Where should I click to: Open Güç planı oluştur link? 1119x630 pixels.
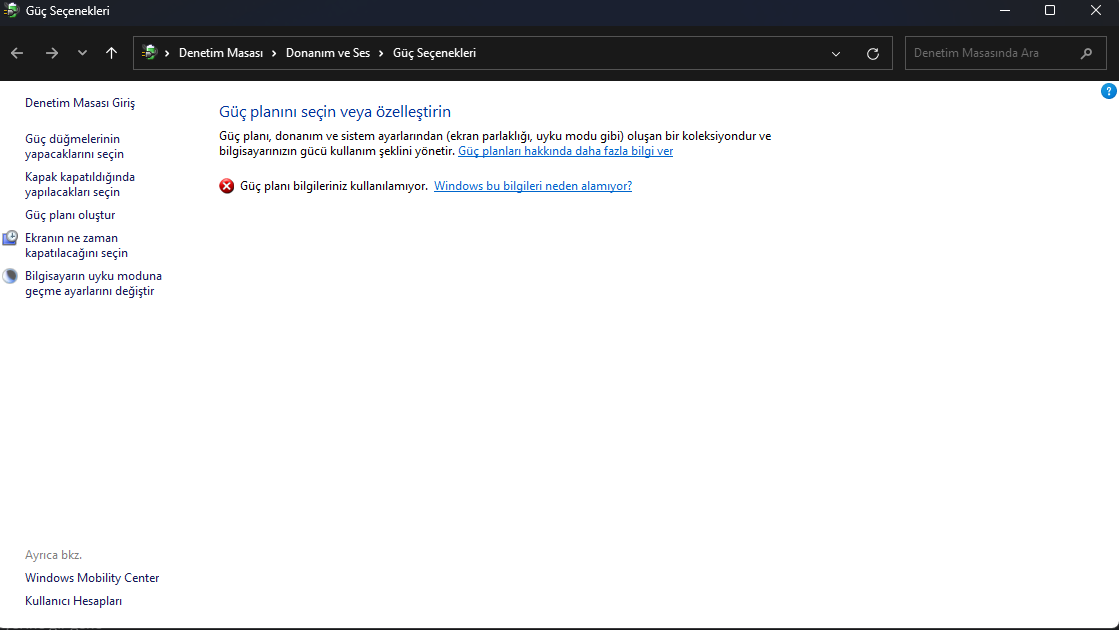(70, 215)
